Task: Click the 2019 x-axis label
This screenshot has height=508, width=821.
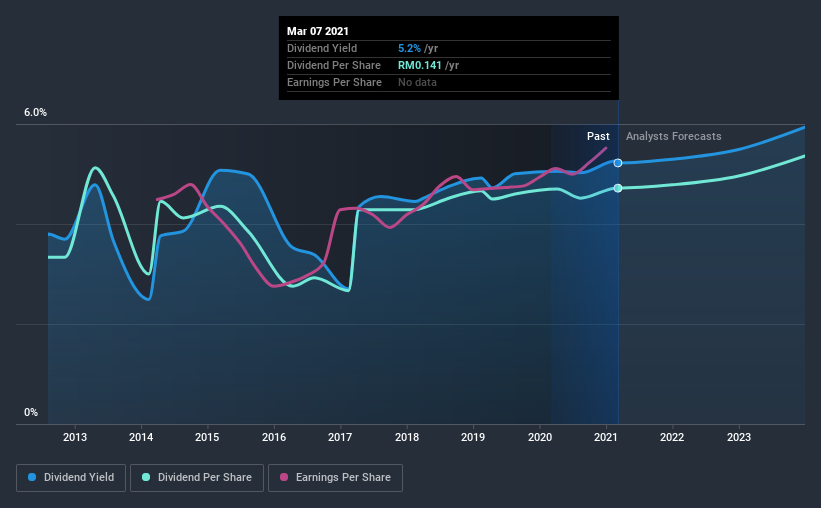Action: point(473,437)
